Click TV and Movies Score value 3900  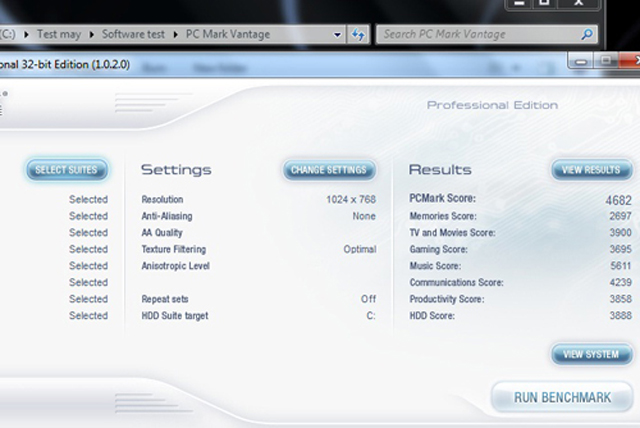620,233
